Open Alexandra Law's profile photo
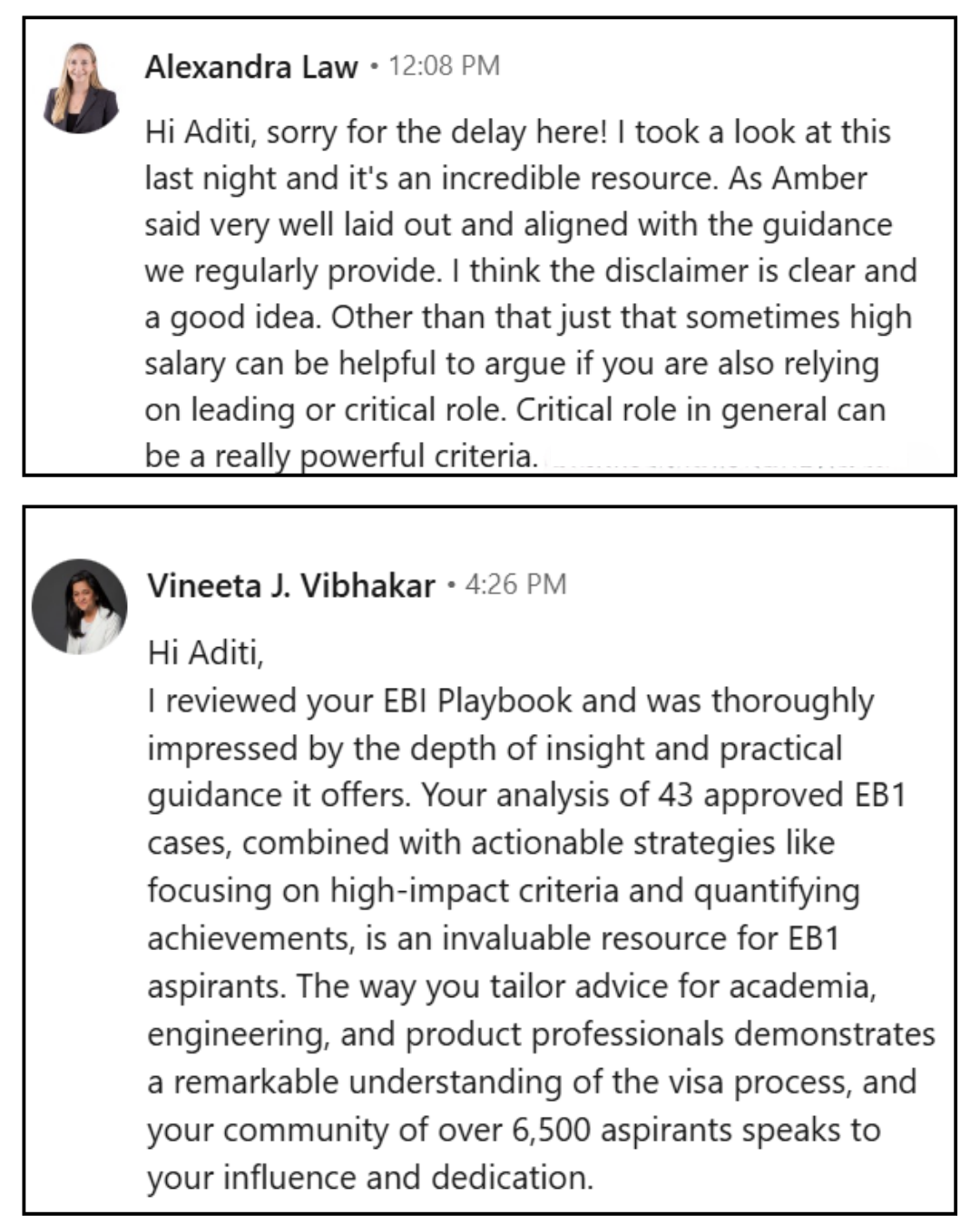This screenshot has height=1225, width=980. coord(80,89)
